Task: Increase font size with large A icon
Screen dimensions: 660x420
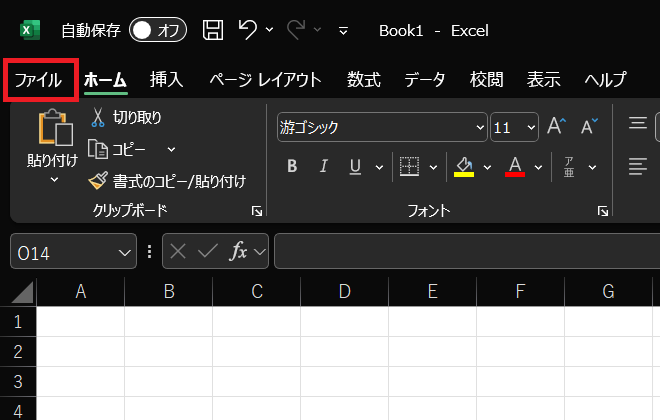Action: click(x=557, y=127)
